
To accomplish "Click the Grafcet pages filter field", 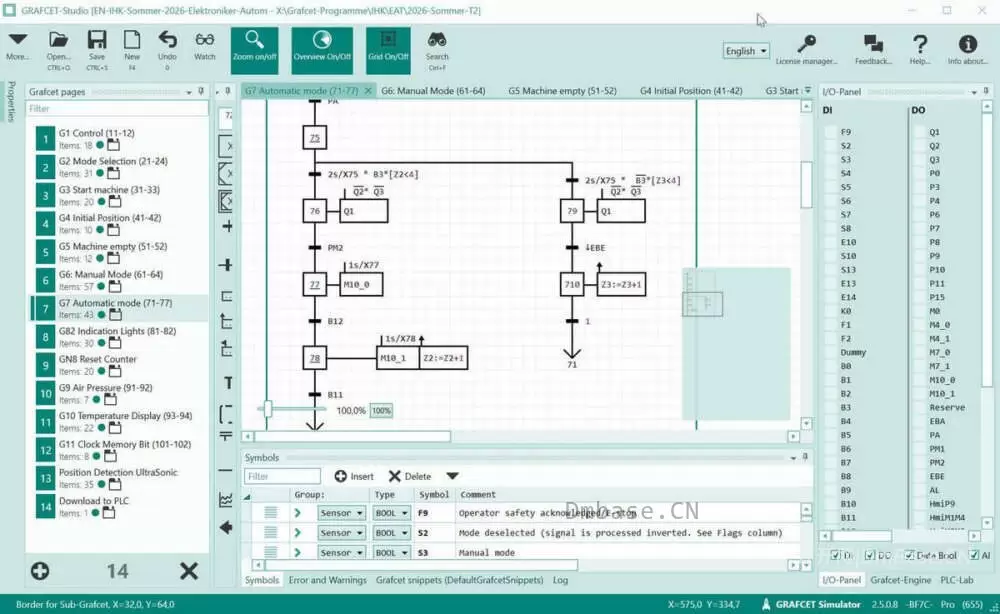I will (117, 108).
